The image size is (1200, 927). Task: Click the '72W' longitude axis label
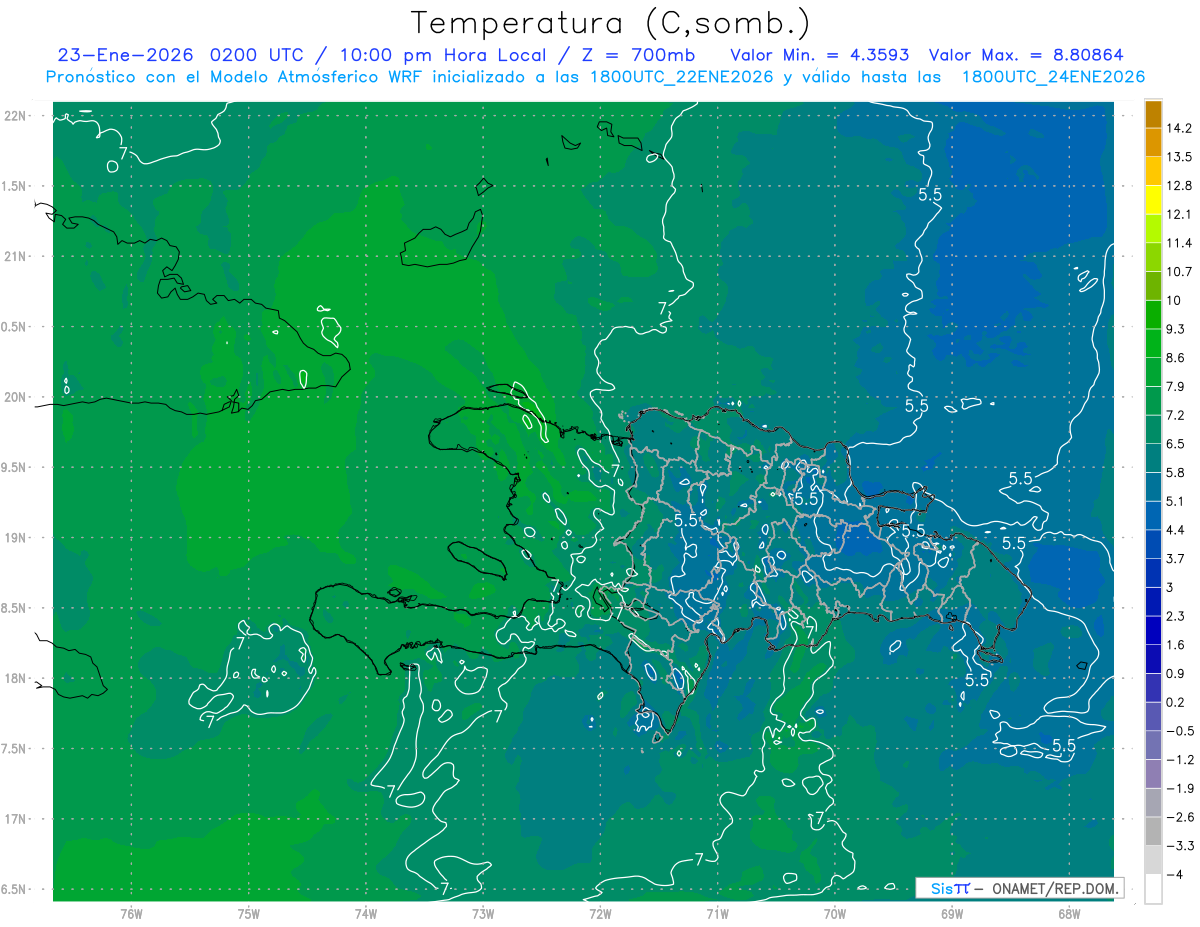point(600,913)
